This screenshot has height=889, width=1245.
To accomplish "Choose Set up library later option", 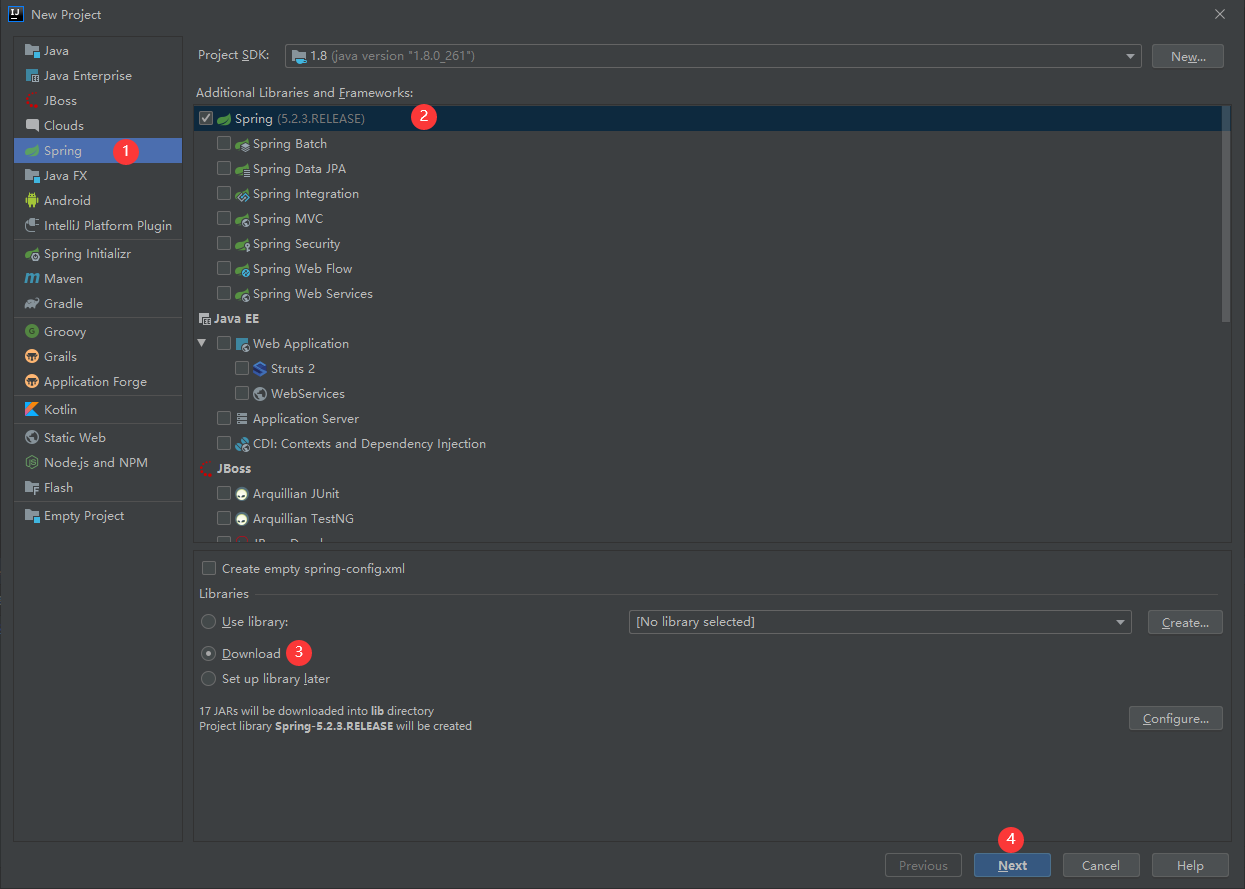I will click(x=208, y=678).
